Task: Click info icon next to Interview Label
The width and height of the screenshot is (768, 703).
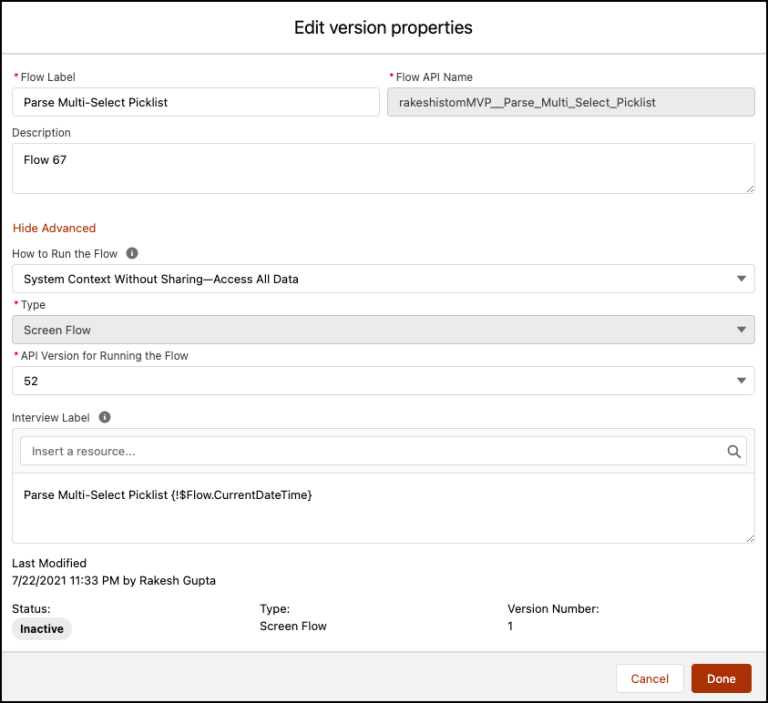Action: (x=105, y=417)
